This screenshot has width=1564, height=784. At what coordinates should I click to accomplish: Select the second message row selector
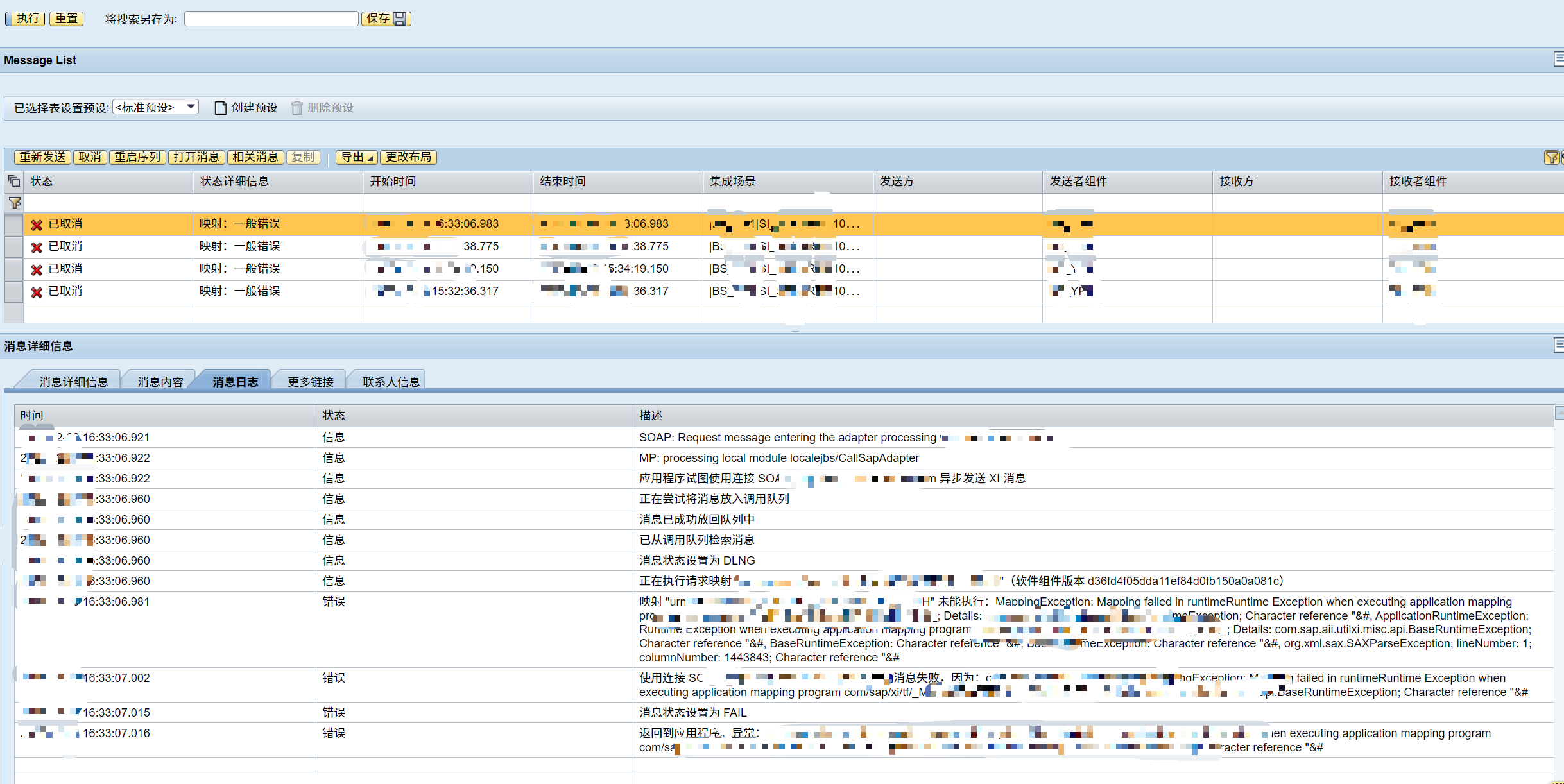(x=13, y=246)
